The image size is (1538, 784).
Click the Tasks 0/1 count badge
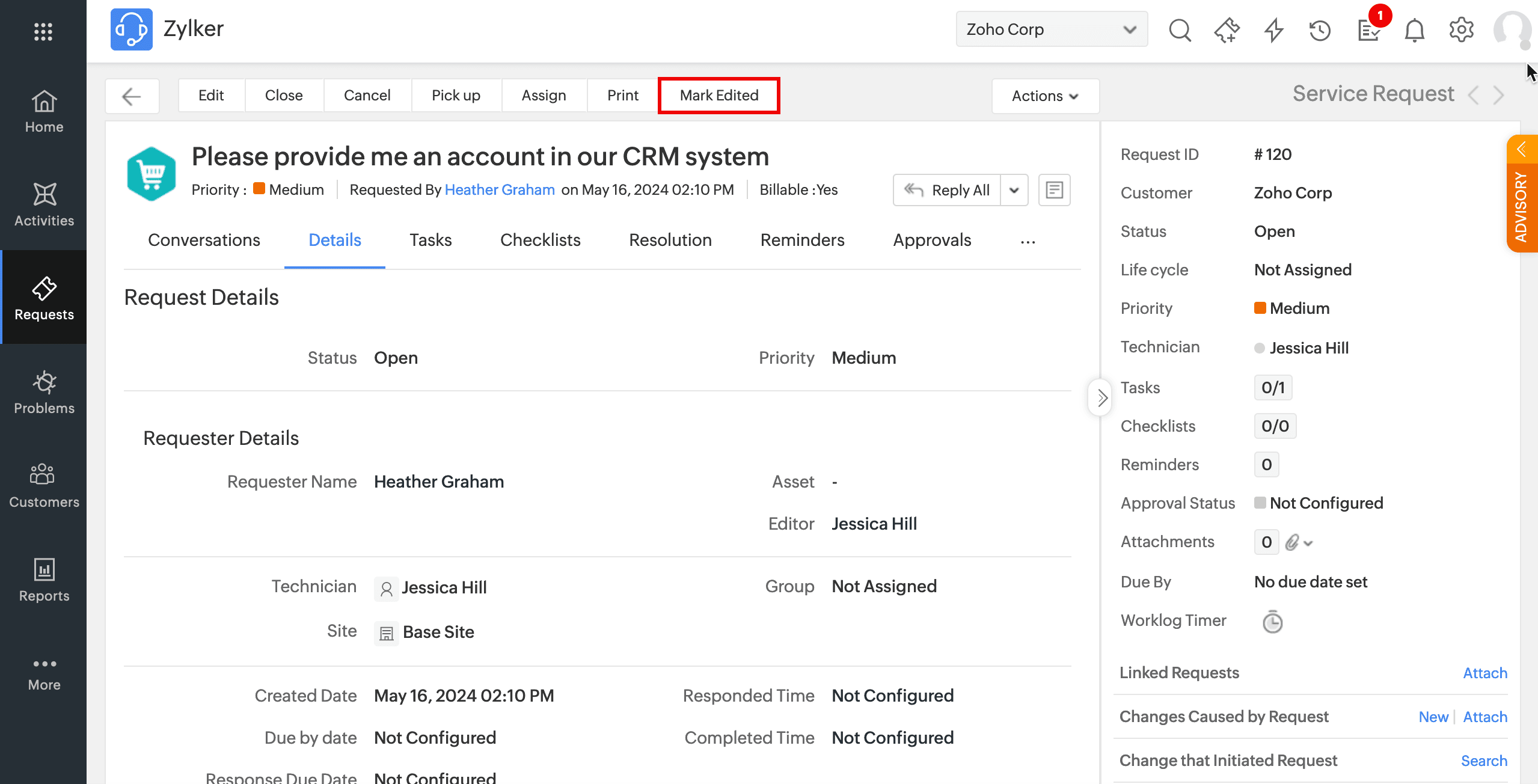click(x=1272, y=388)
